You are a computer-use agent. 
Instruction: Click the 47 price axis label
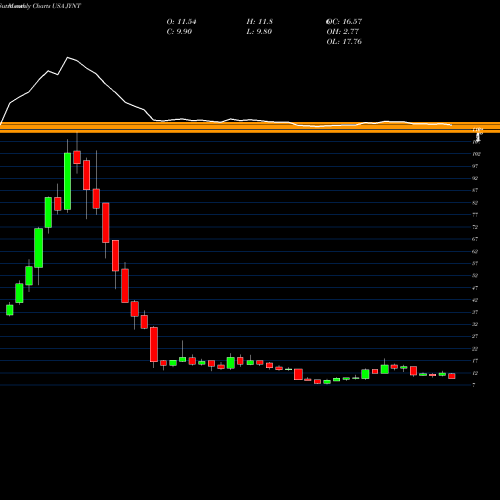point(475,288)
